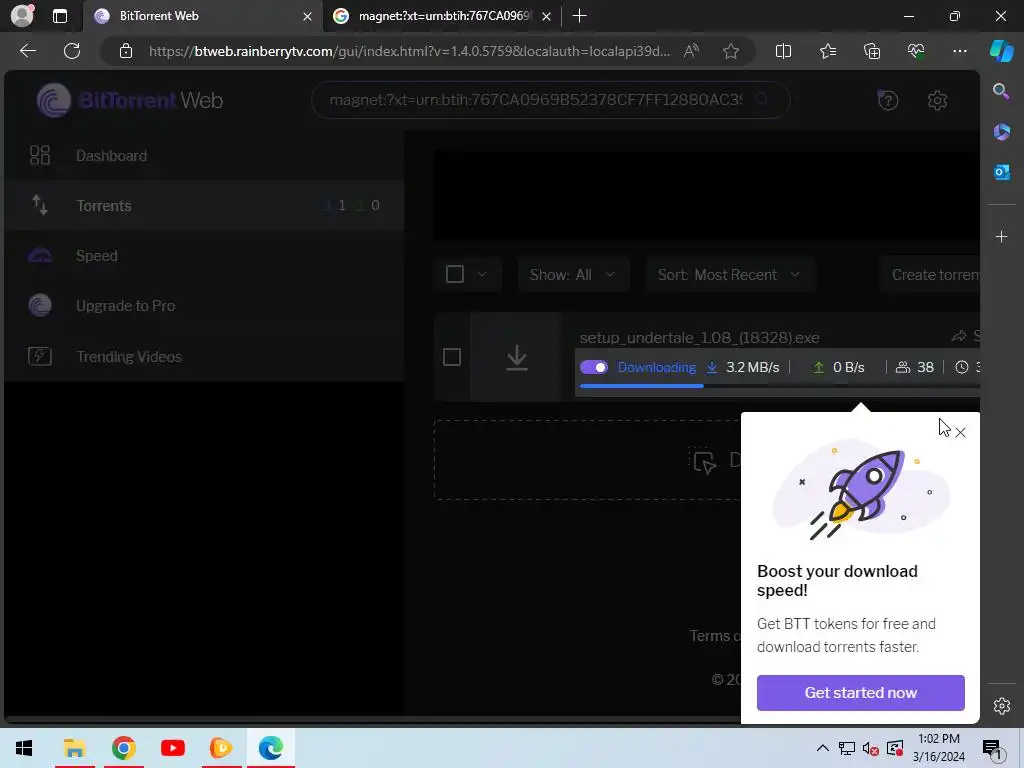Image resolution: width=1024 pixels, height=768 pixels.
Task: Launch Chrome from the taskbar
Action: [123, 748]
